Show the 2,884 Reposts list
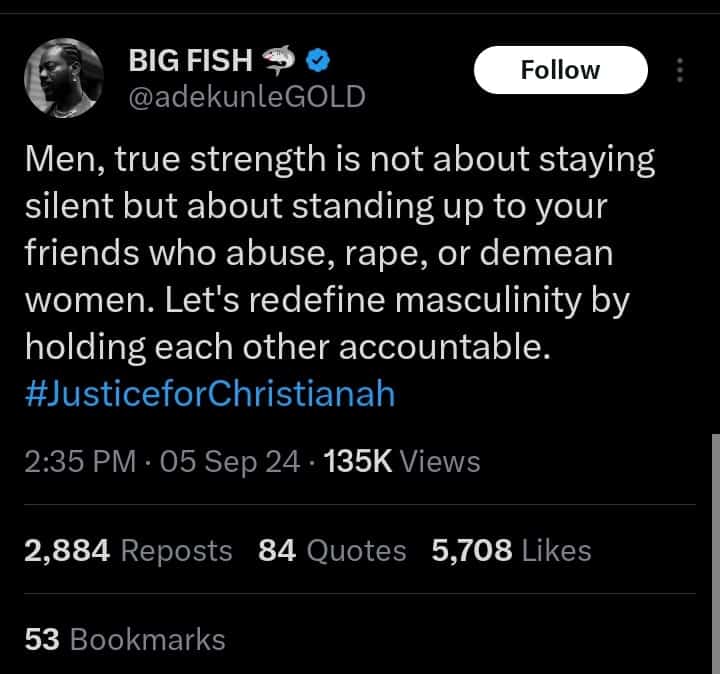 click(128, 550)
